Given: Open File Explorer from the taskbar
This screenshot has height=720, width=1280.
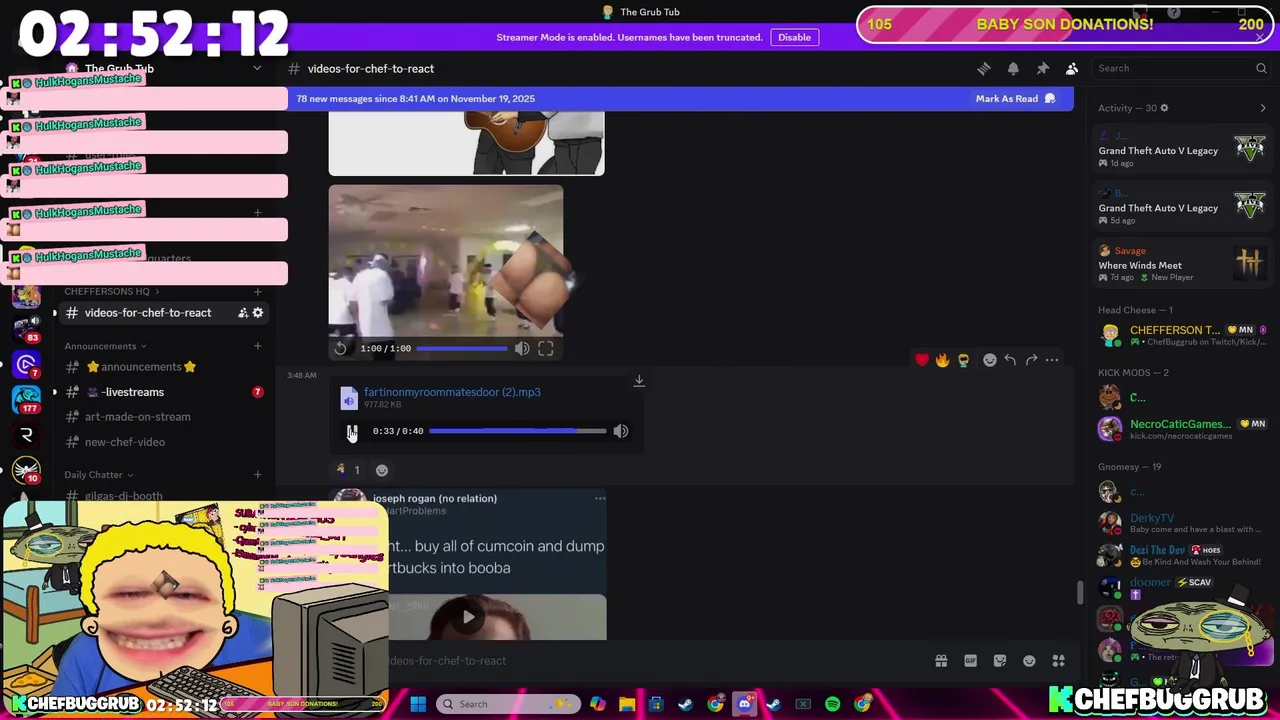Looking at the screenshot, I should [626, 704].
